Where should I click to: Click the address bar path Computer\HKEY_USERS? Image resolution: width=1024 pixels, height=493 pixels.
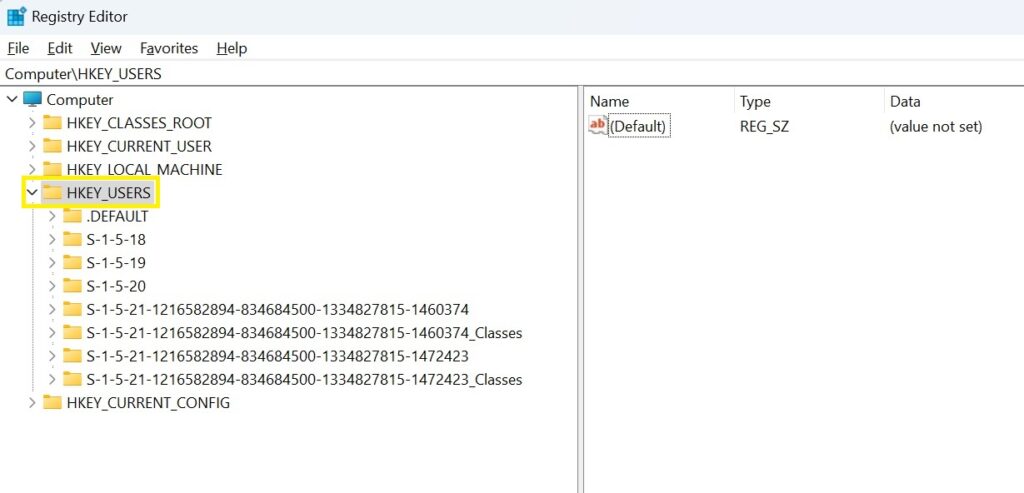pyautogui.click(x=83, y=74)
